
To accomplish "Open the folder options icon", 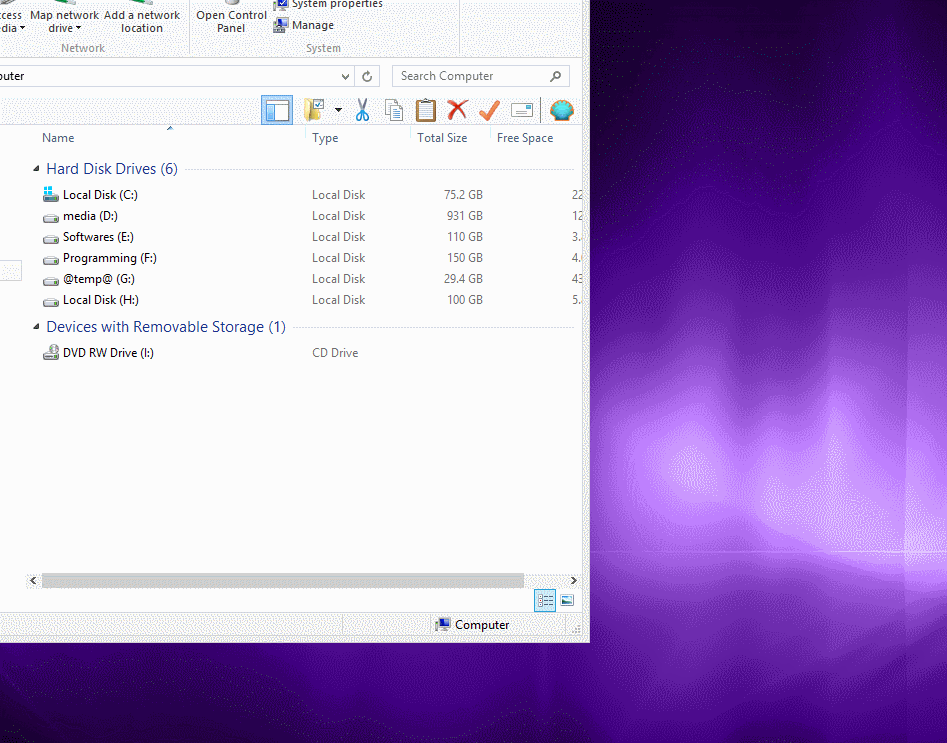I will pyautogui.click(x=314, y=110).
